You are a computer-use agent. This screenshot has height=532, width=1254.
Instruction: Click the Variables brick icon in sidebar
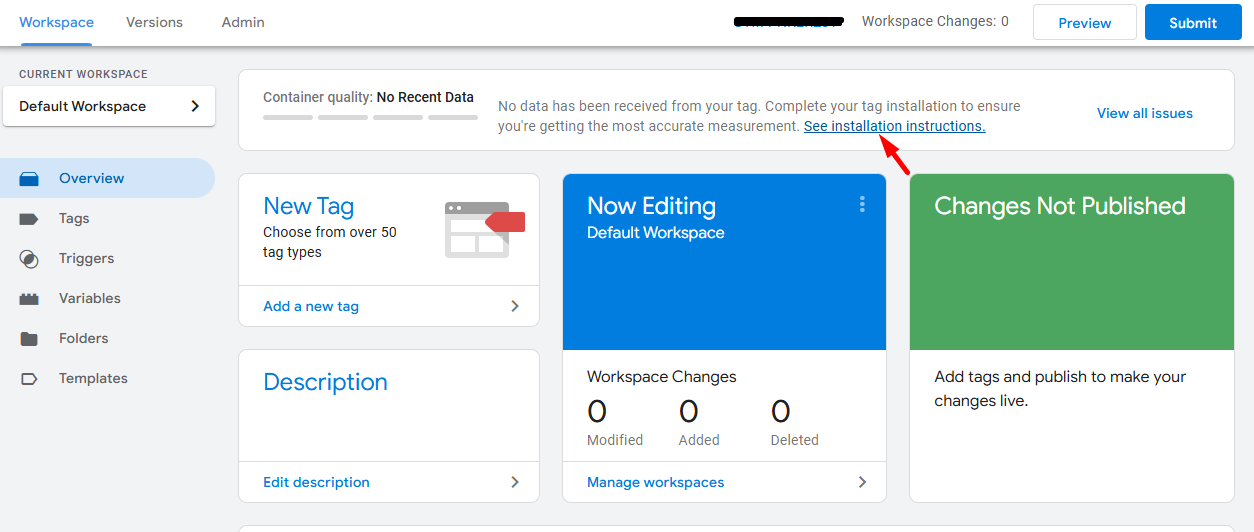tap(29, 299)
